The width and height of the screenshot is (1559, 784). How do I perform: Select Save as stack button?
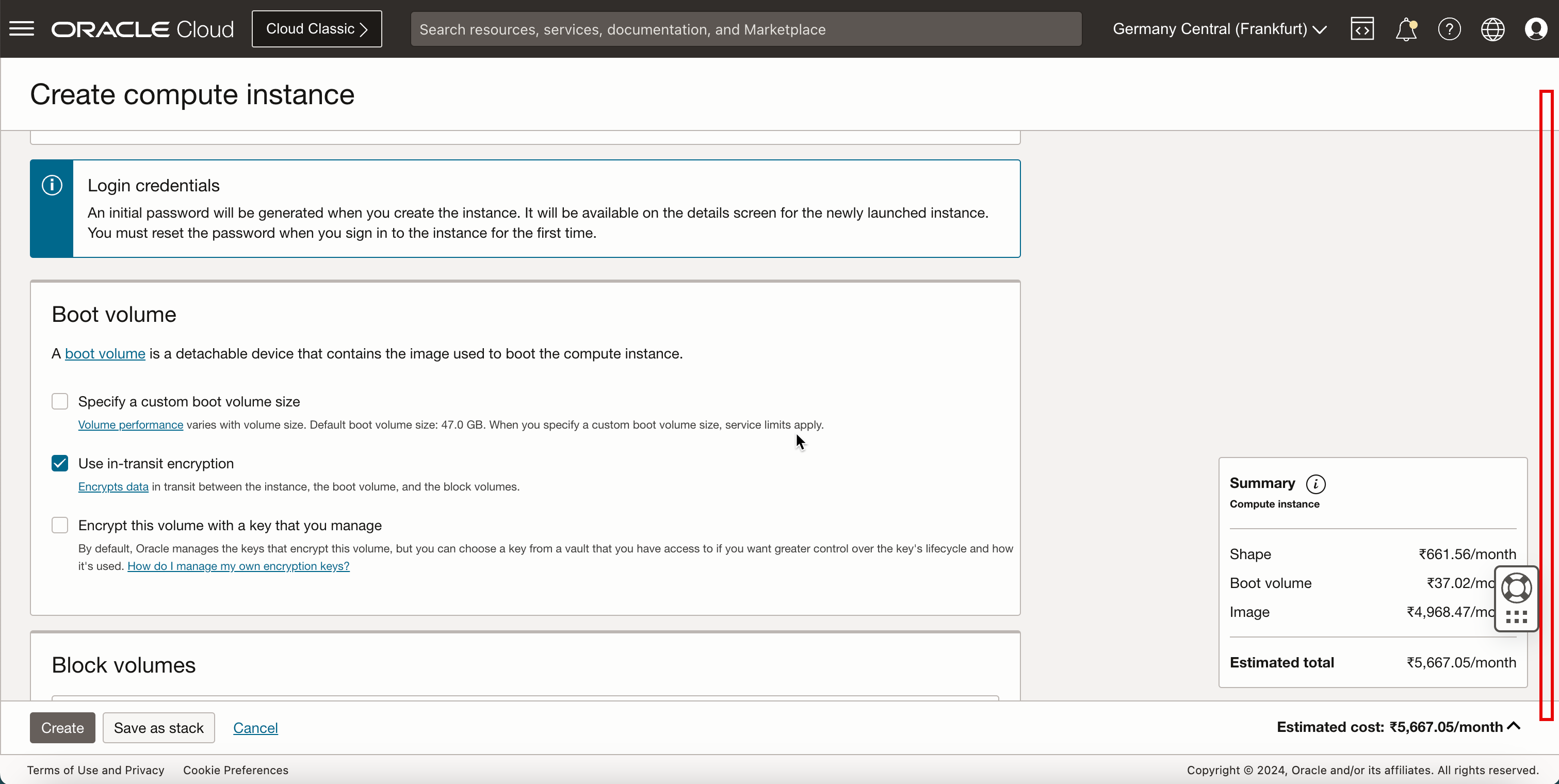pos(159,728)
